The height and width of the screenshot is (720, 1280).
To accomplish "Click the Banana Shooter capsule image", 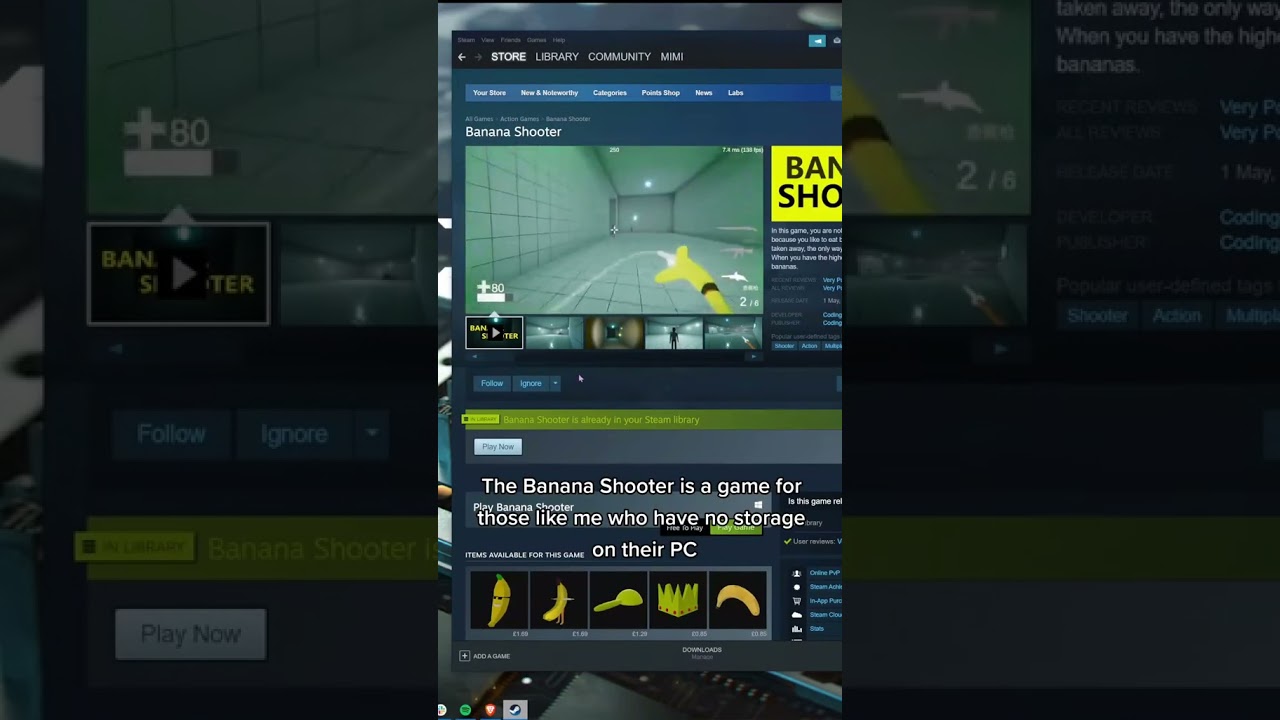I will pos(806,184).
